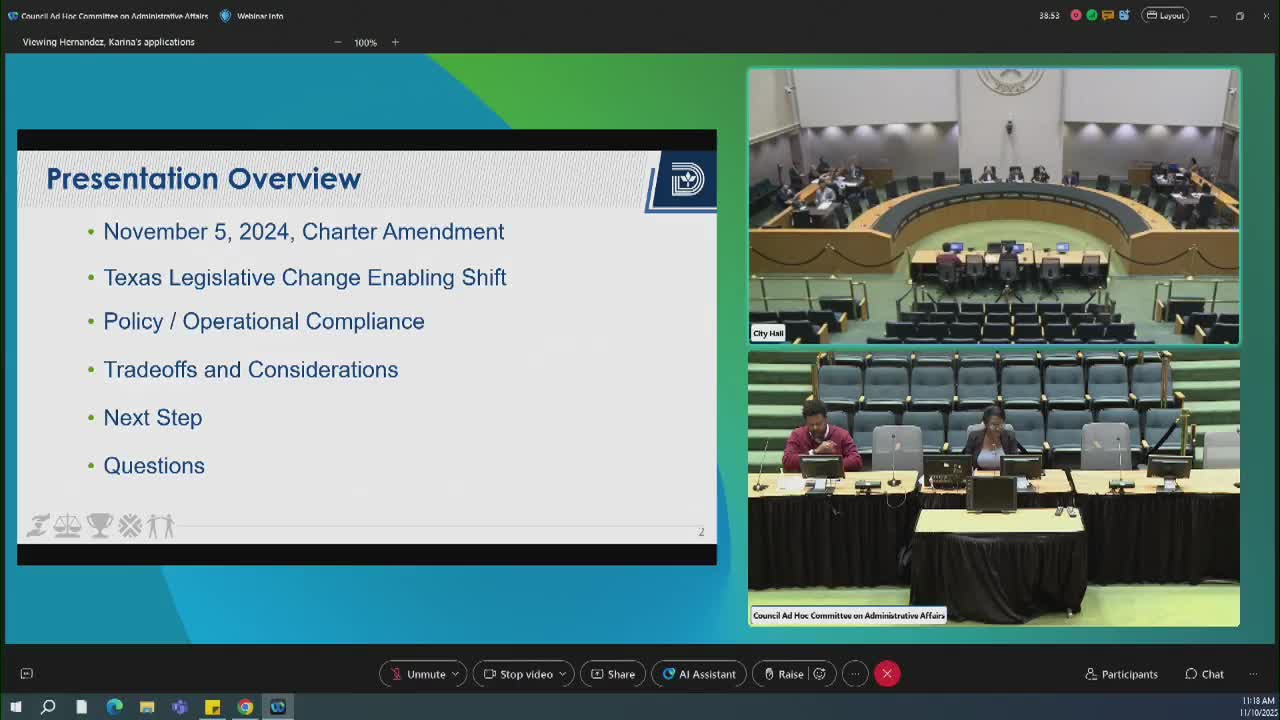Open the Layout menu
This screenshot has height=720, width=1280.
[x=1165, y=15]
